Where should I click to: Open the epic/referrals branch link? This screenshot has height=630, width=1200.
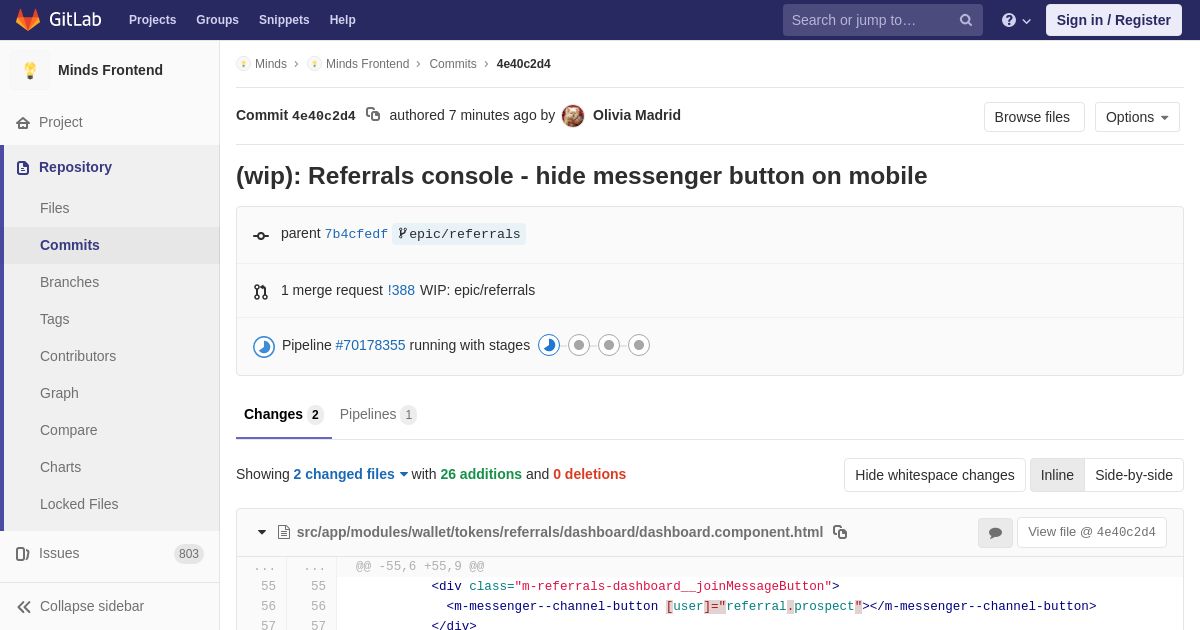459,234
